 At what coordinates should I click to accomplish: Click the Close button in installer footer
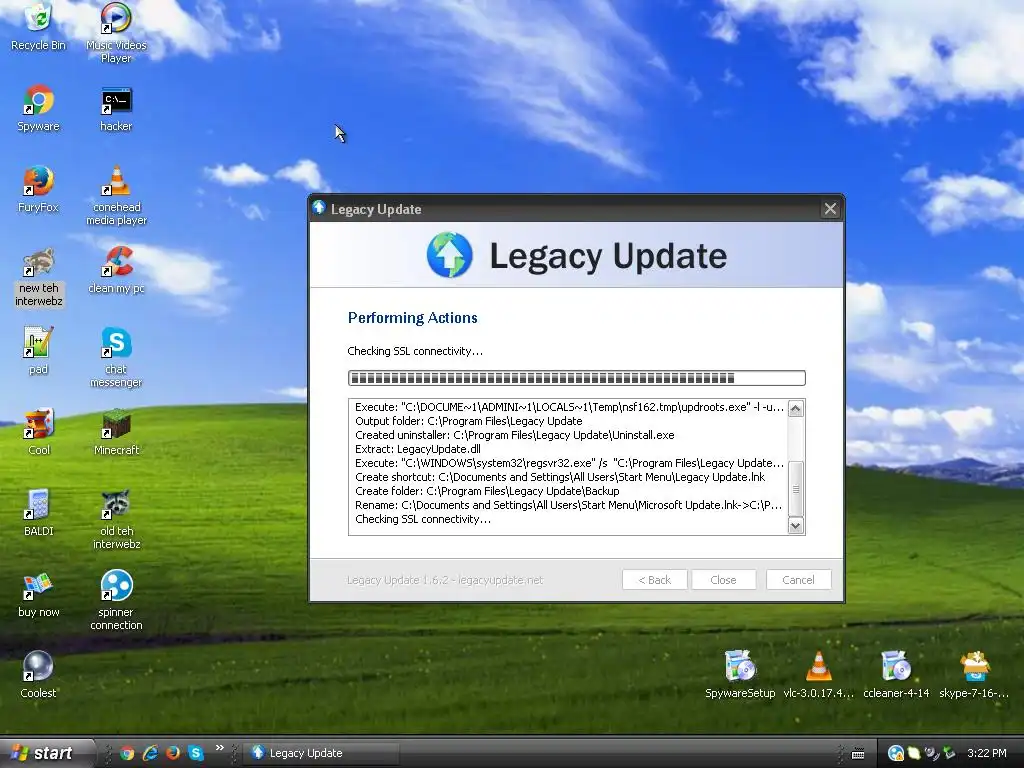tap(723, 580)
